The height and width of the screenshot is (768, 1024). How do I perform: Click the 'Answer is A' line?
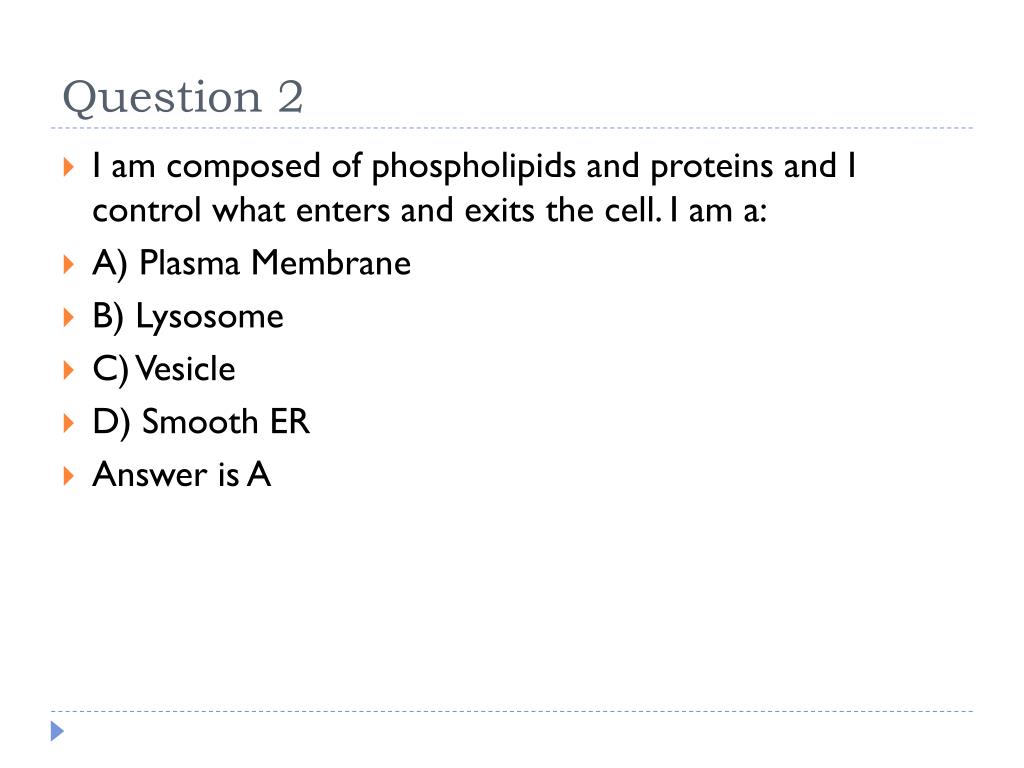click(x=182, y=475)
